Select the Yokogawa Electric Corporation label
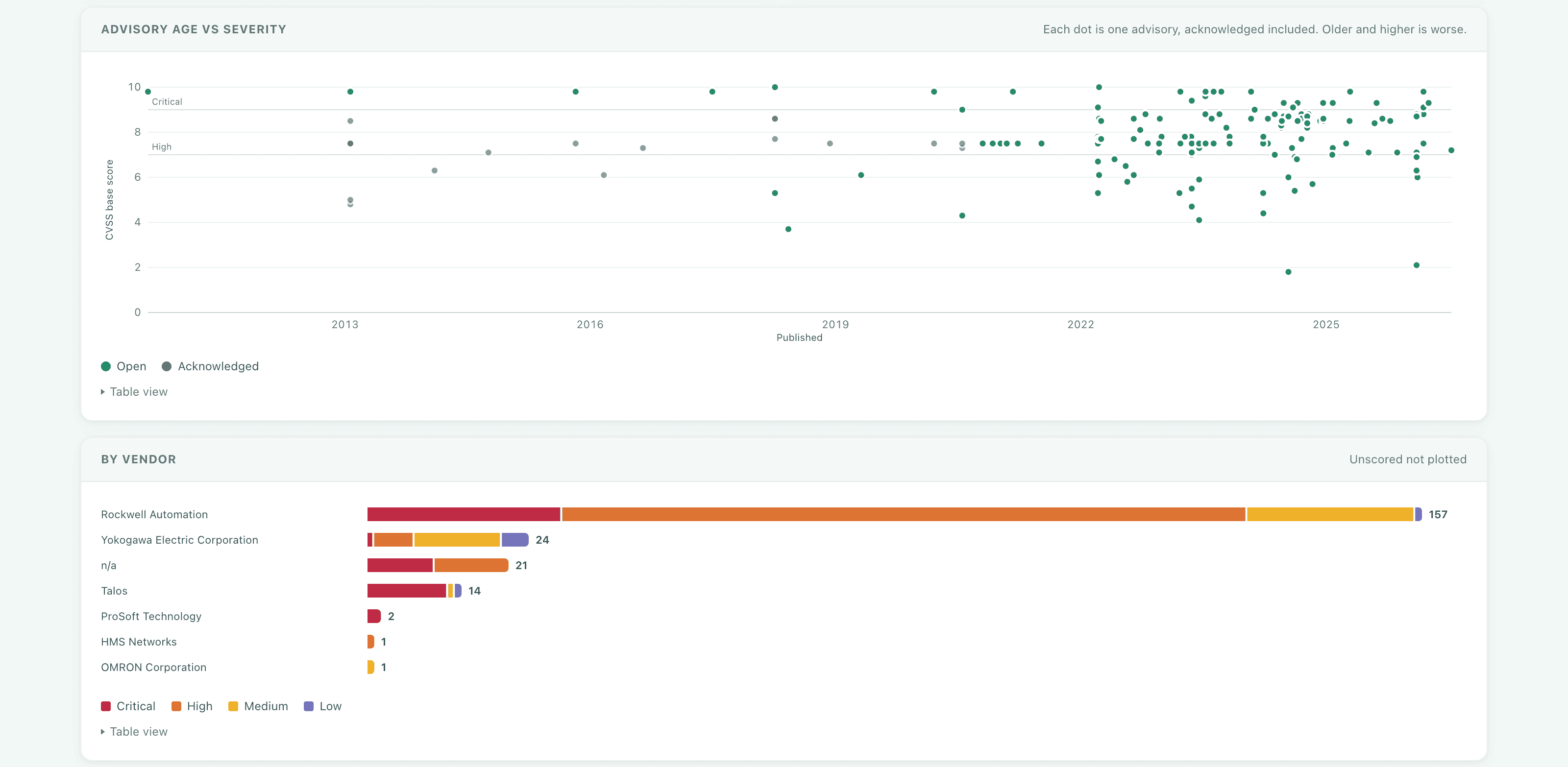1568x767 pixels. tap(179, 540)
